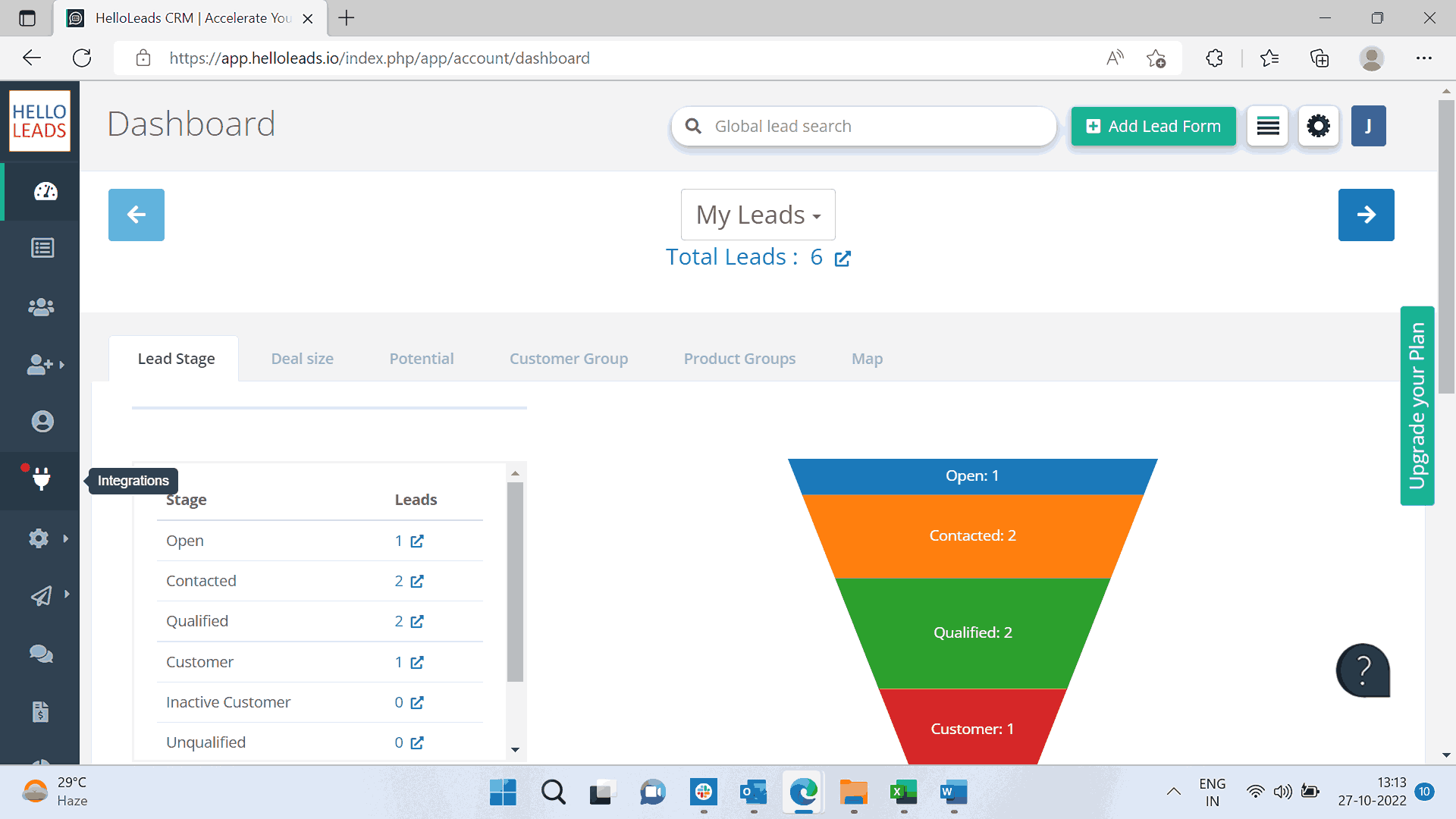Open the Inactive Customer leads link icon
The image size is (1456, 819).
417,703
